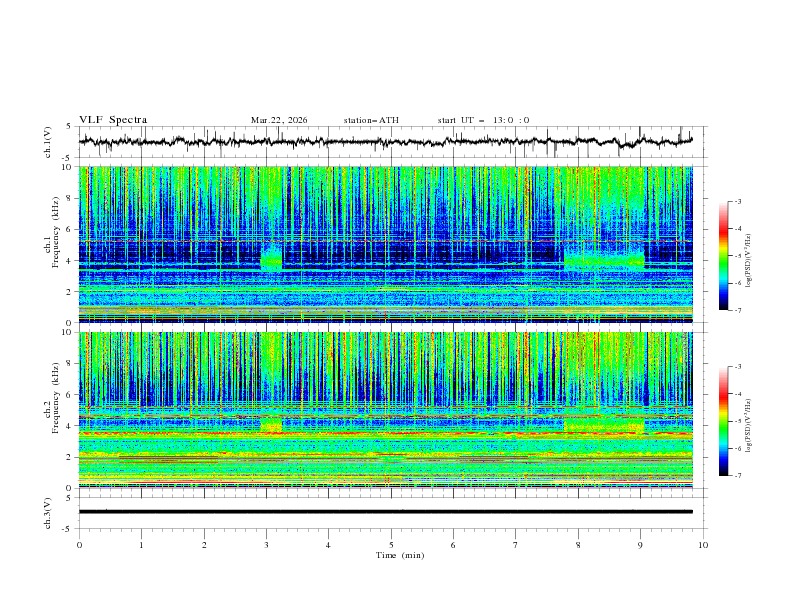The width and height of the screenshot is (792, 612).
Task: Click the ch.2 spectrogram color scale bar
Action: 724,421
